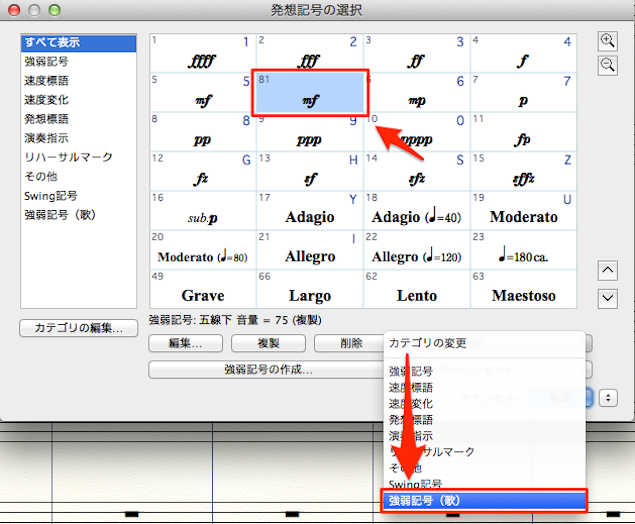This screenshot has width=635, height=524.
Task: Click the 削除 button
Action: (x=351, y=343)
